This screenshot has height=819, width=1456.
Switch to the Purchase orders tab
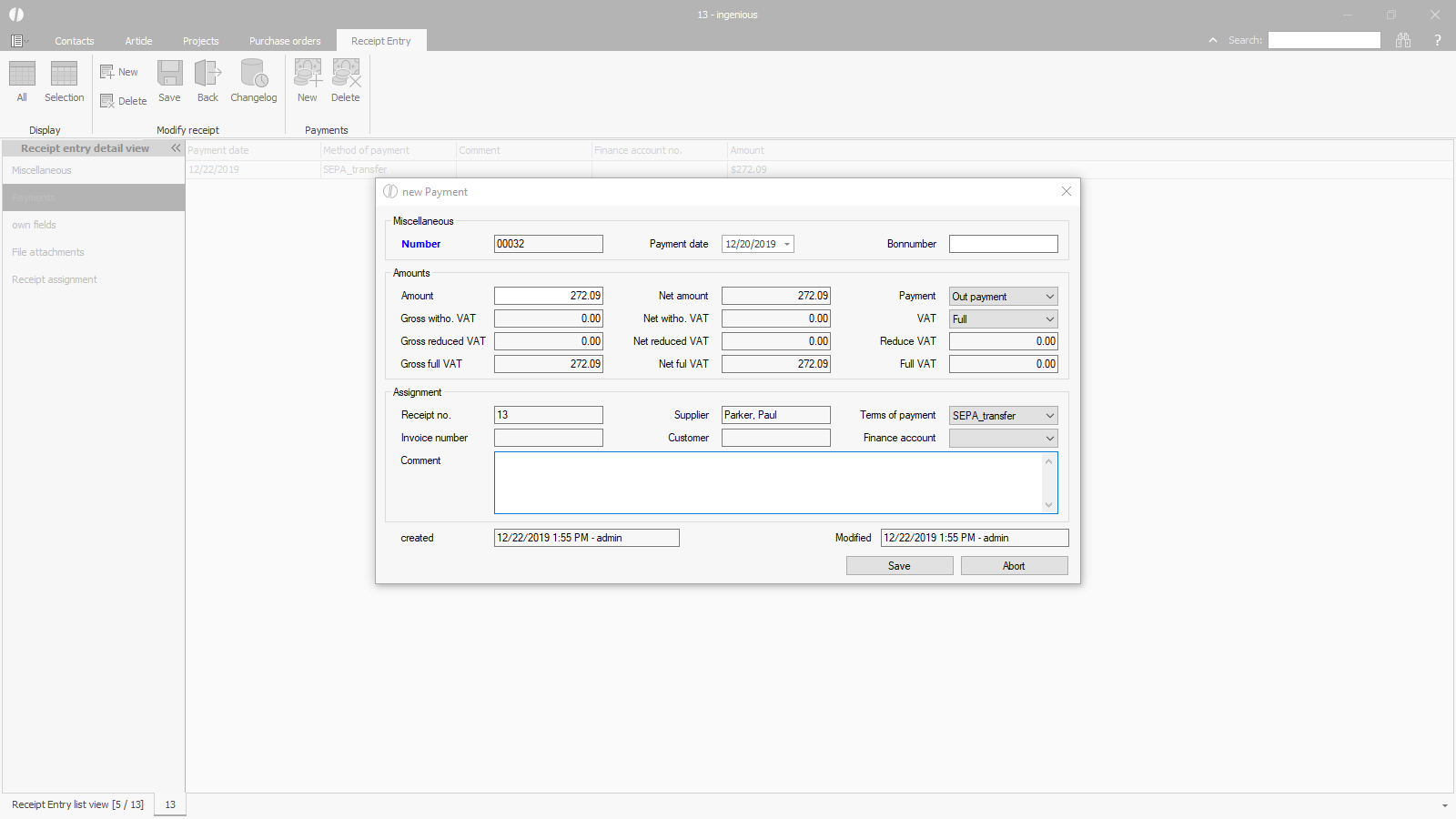pos(285,41)
